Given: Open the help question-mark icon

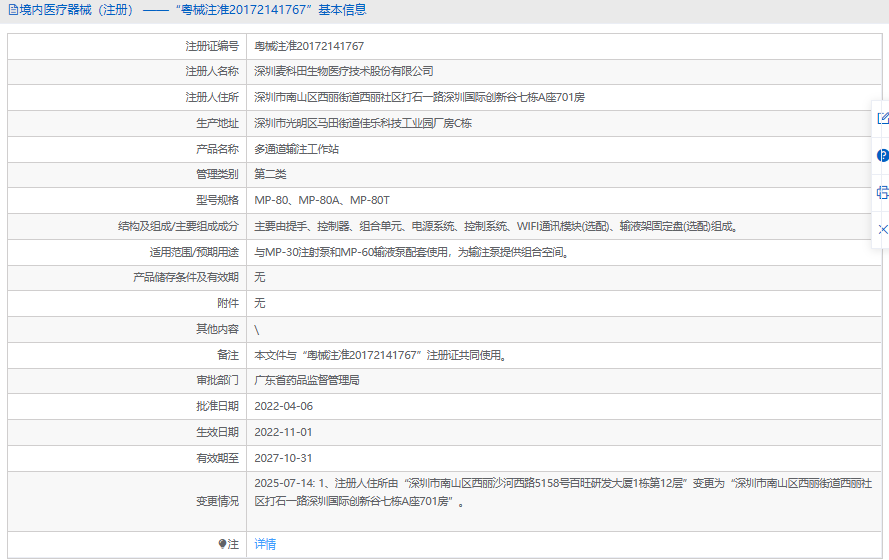Looking at the screenshot, I should click(x=883, y=155).
